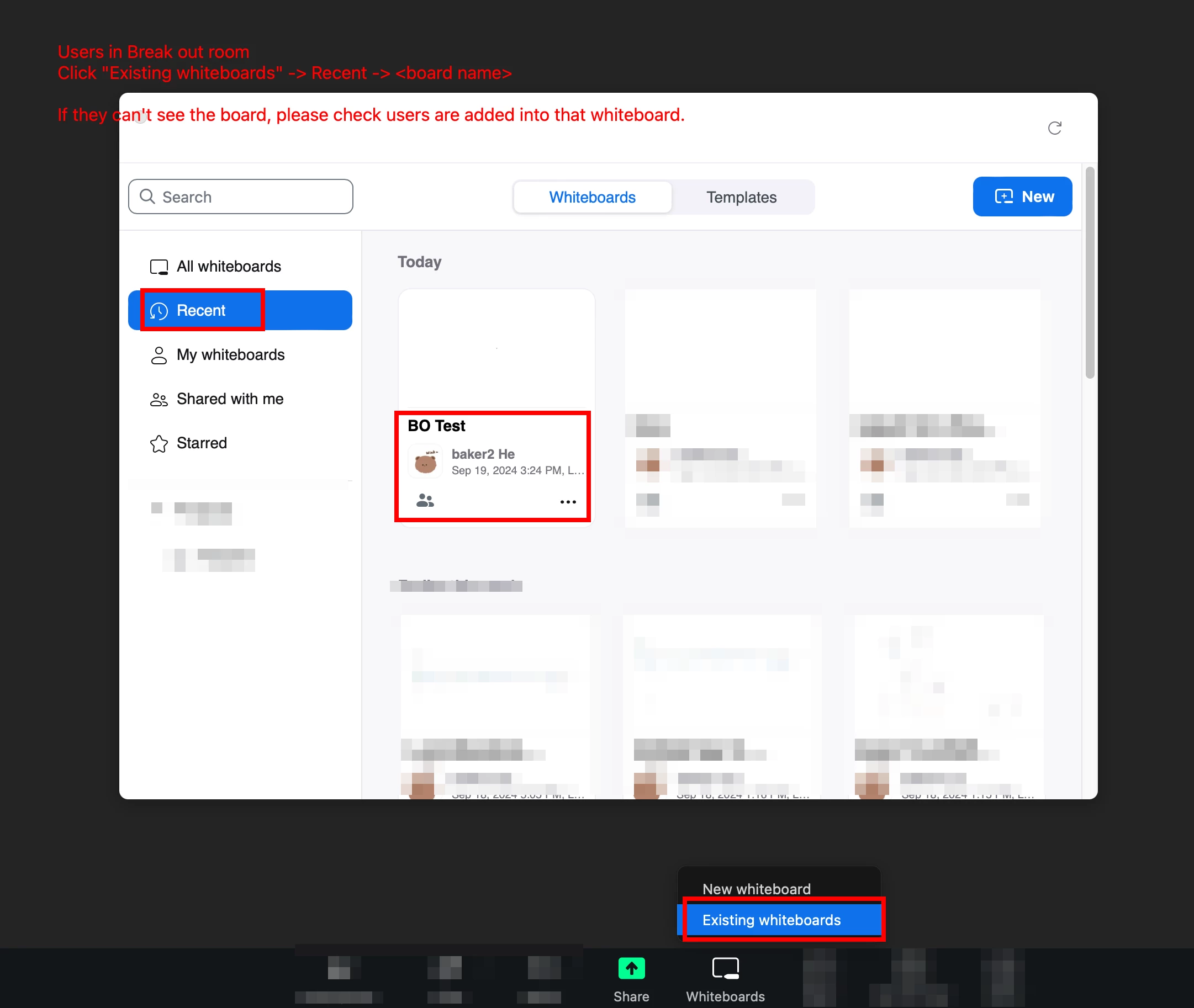
Task: Click baker2 He bear avatar
Action: click(x=425, y=461)
